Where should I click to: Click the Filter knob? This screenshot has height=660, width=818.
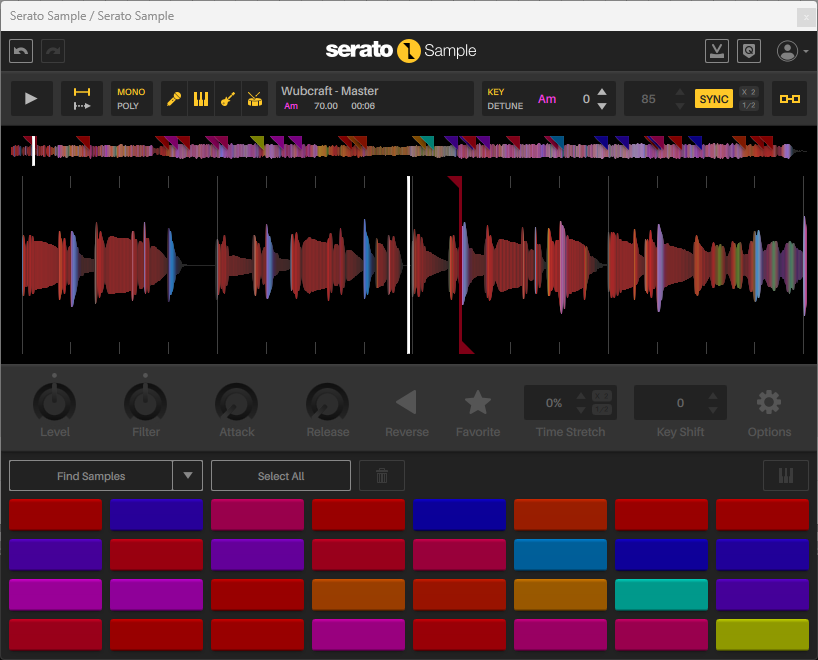(x=146, y=402)
